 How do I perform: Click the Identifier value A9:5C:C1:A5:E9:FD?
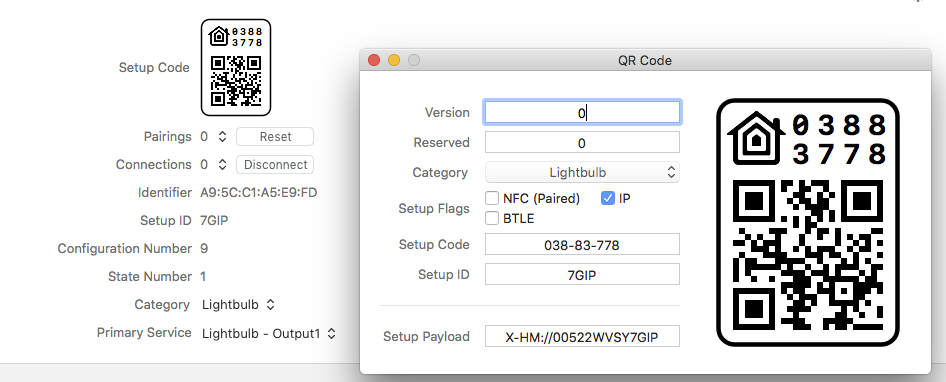tap(259, 193)
